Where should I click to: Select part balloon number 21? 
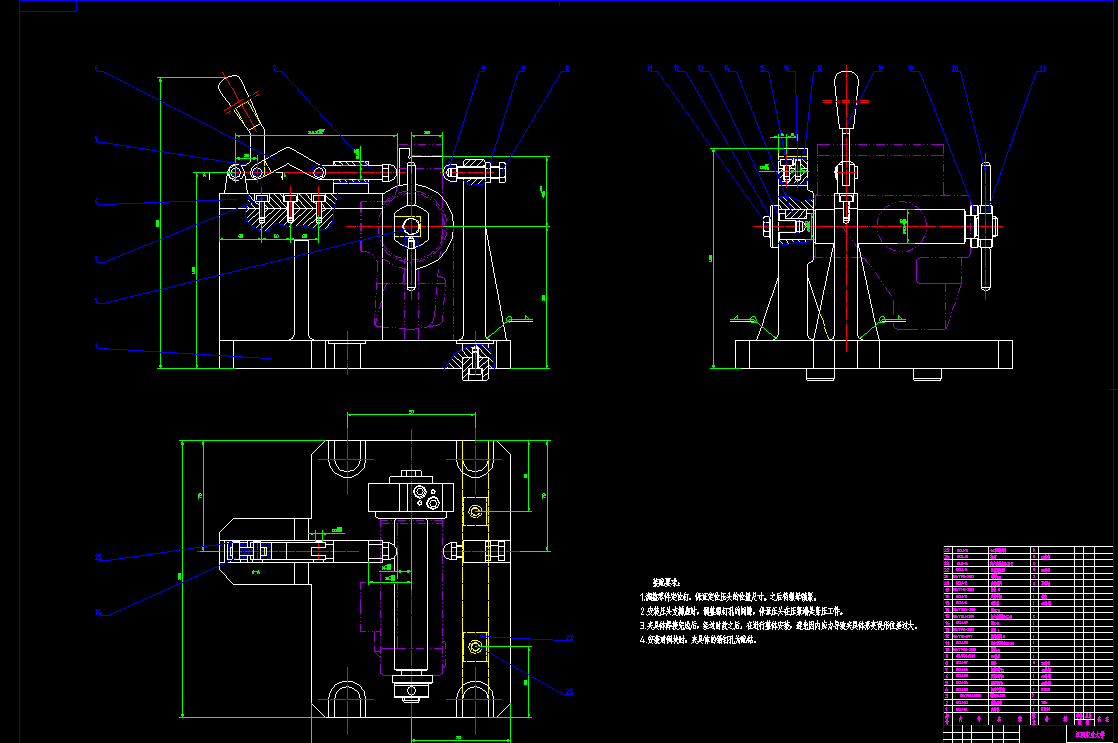pyautogui.click(x=1042, y=68)
